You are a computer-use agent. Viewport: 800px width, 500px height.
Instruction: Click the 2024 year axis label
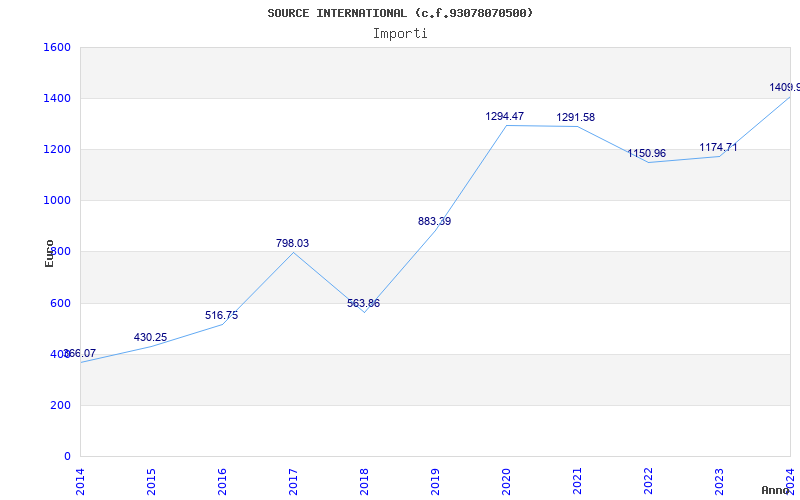tap(791, 479)
